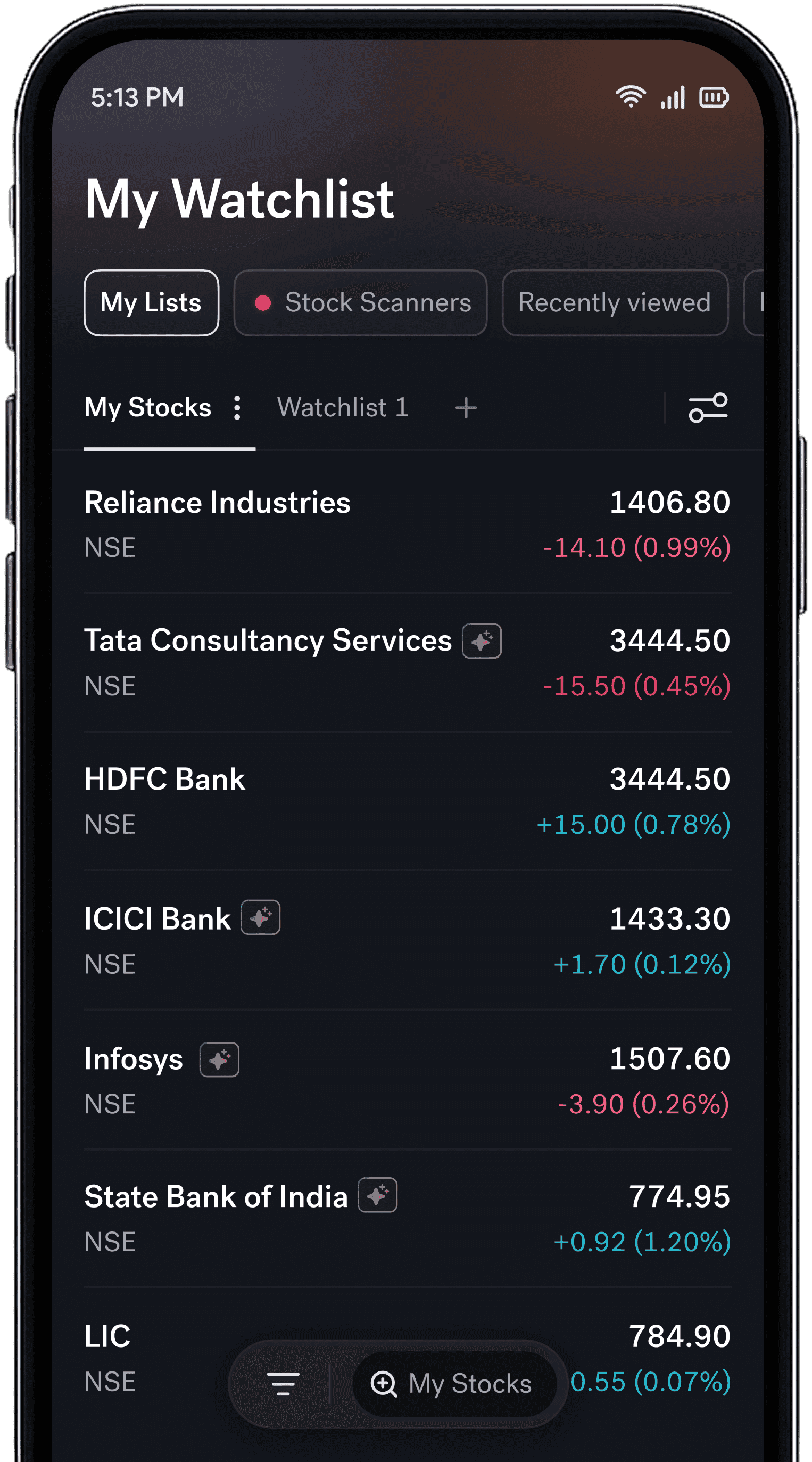The width and height of the screenshot is (812, 1462).
Task: Tap the sparkle badge next to Tata Consultancy Services
Action: tap(482, 641)
